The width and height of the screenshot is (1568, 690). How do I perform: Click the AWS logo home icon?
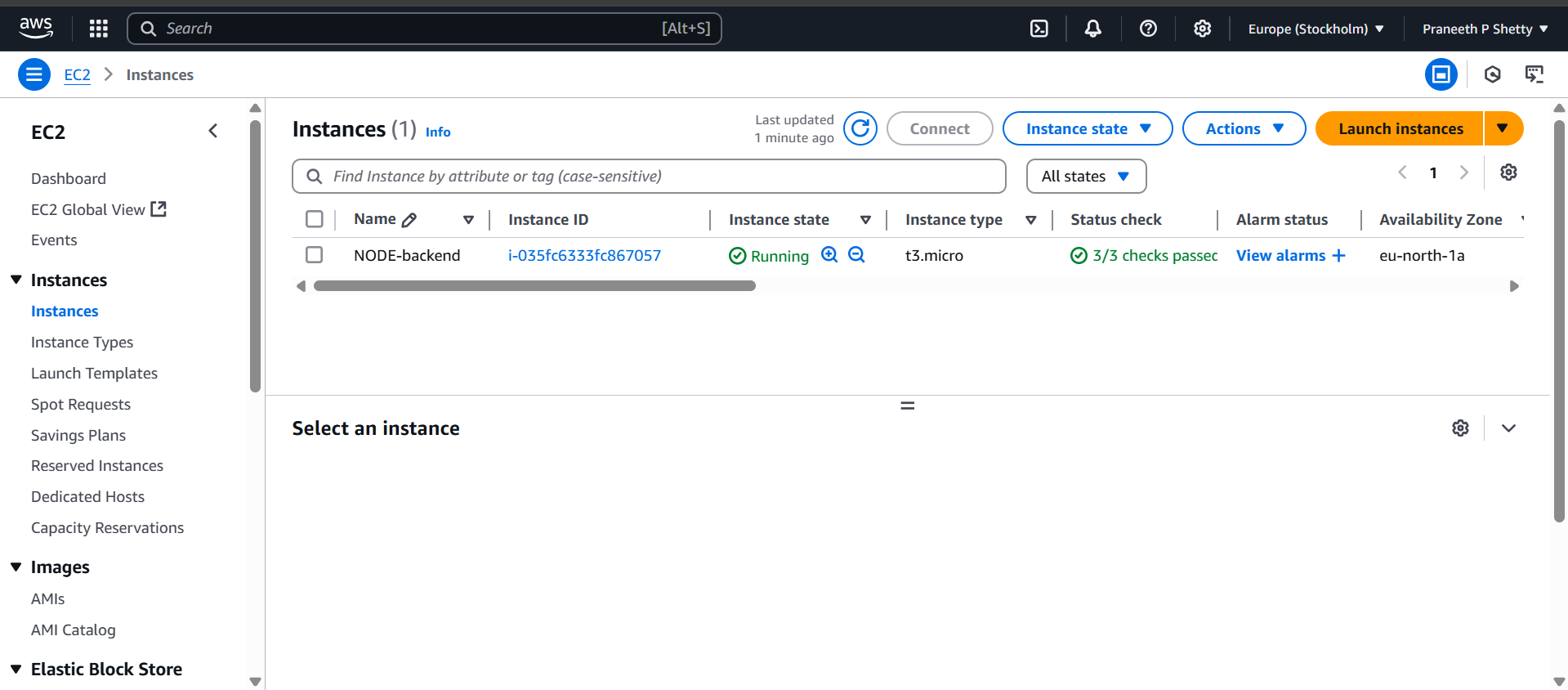point(36,28)
